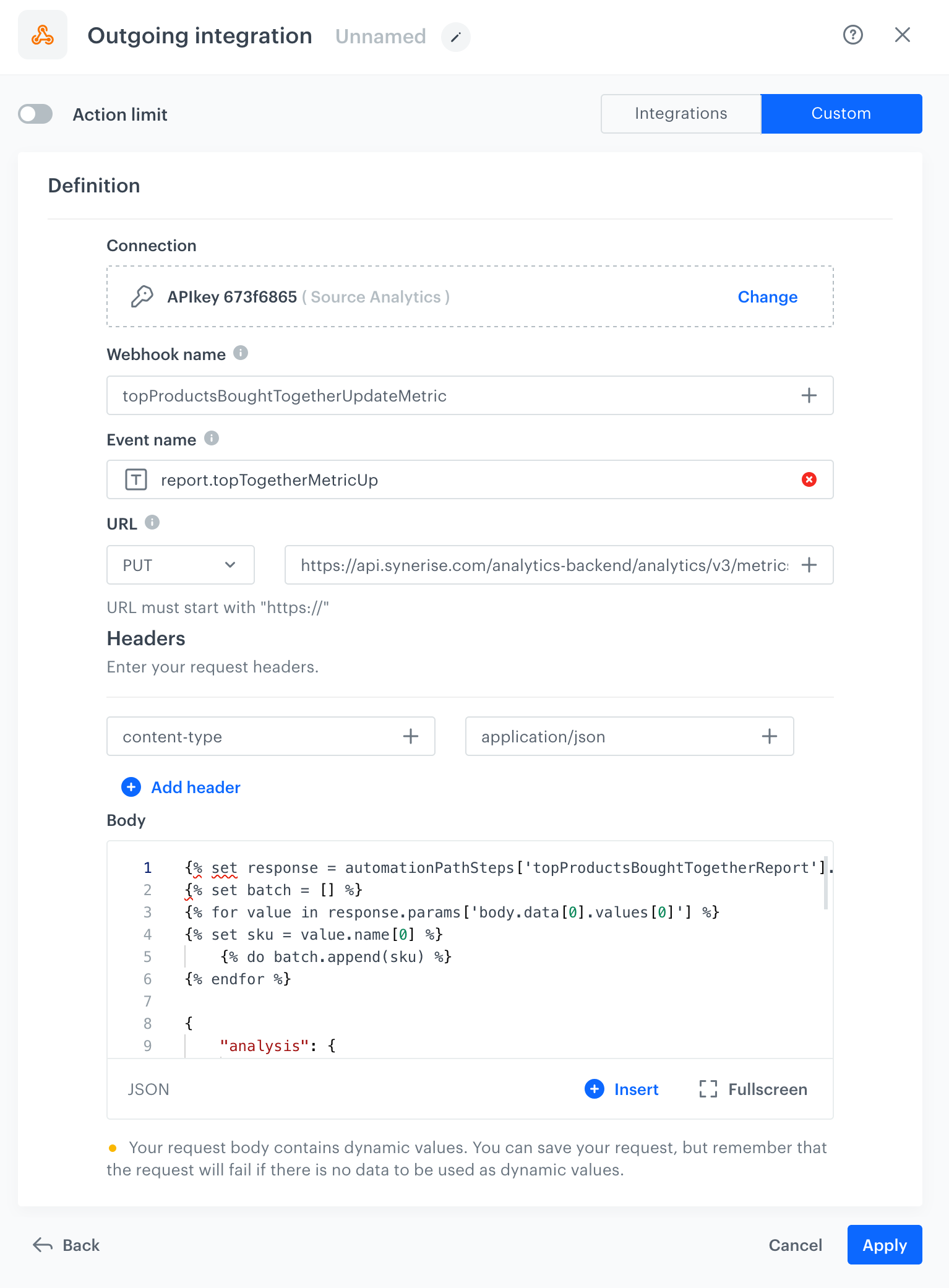Click the Add header link
Image resolution: width=949 pixels, height=1288 pixels.
(x=195, y=787)
